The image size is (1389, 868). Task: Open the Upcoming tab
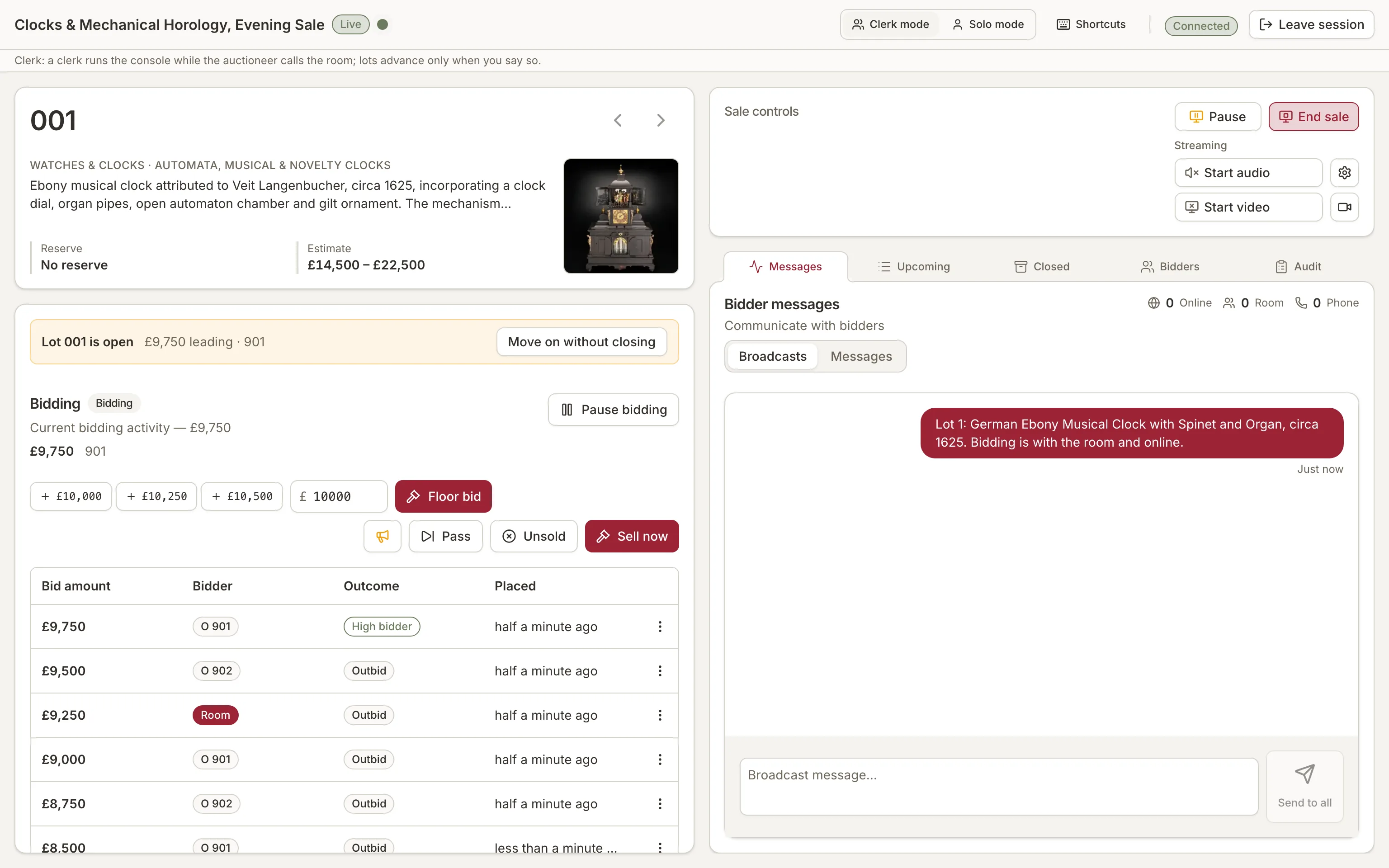click(914, 267)
